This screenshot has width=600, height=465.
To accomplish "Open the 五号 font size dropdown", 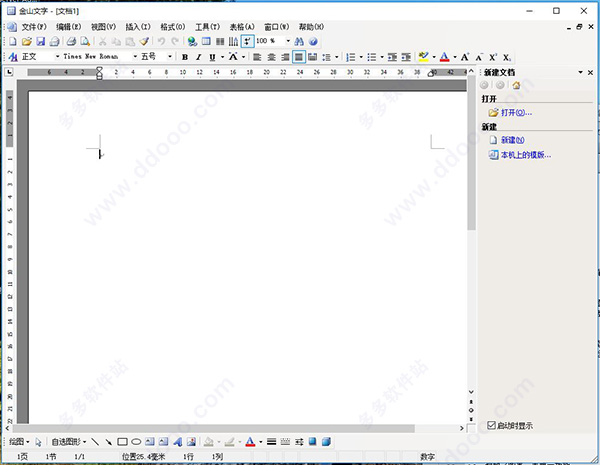I will click(170, 57).
